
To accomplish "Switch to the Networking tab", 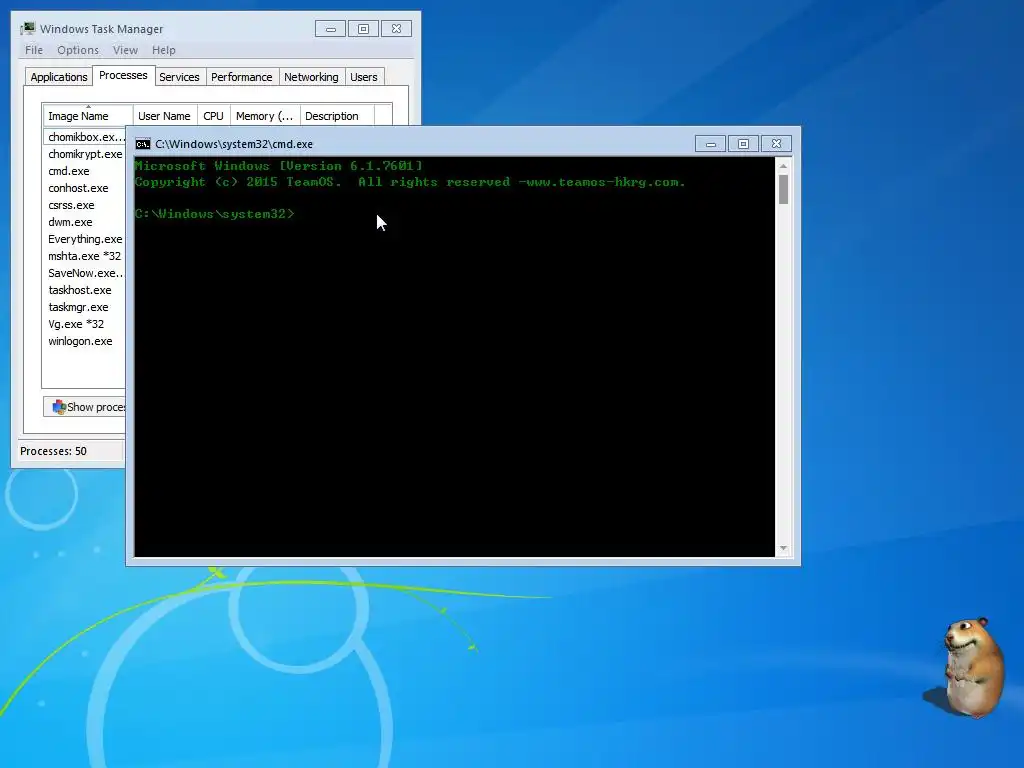I will coord(311,77).
